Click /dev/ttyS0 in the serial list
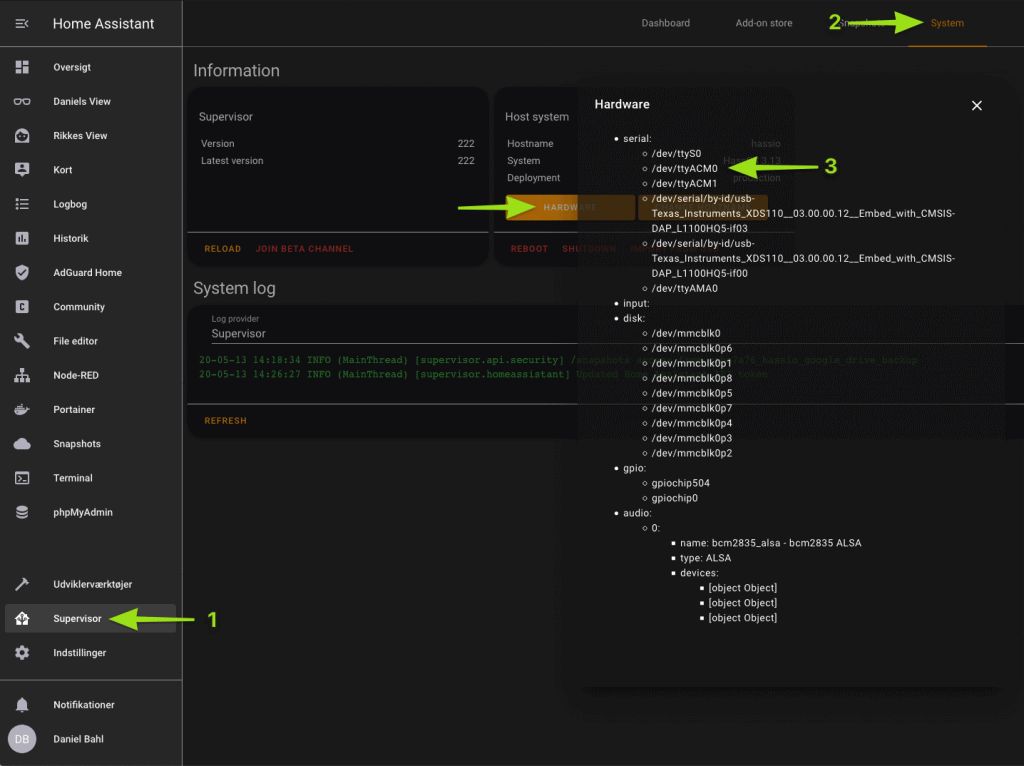The image size is (1024, 766). pyautogui.click(x=676, y=153)
